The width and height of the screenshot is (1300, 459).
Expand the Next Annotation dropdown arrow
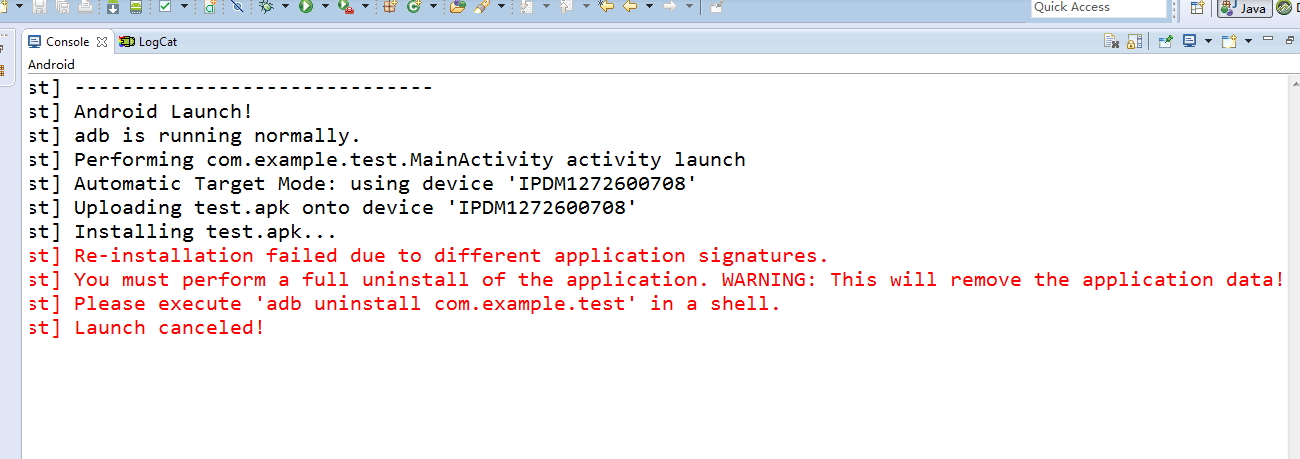click(x=545, y=6)
